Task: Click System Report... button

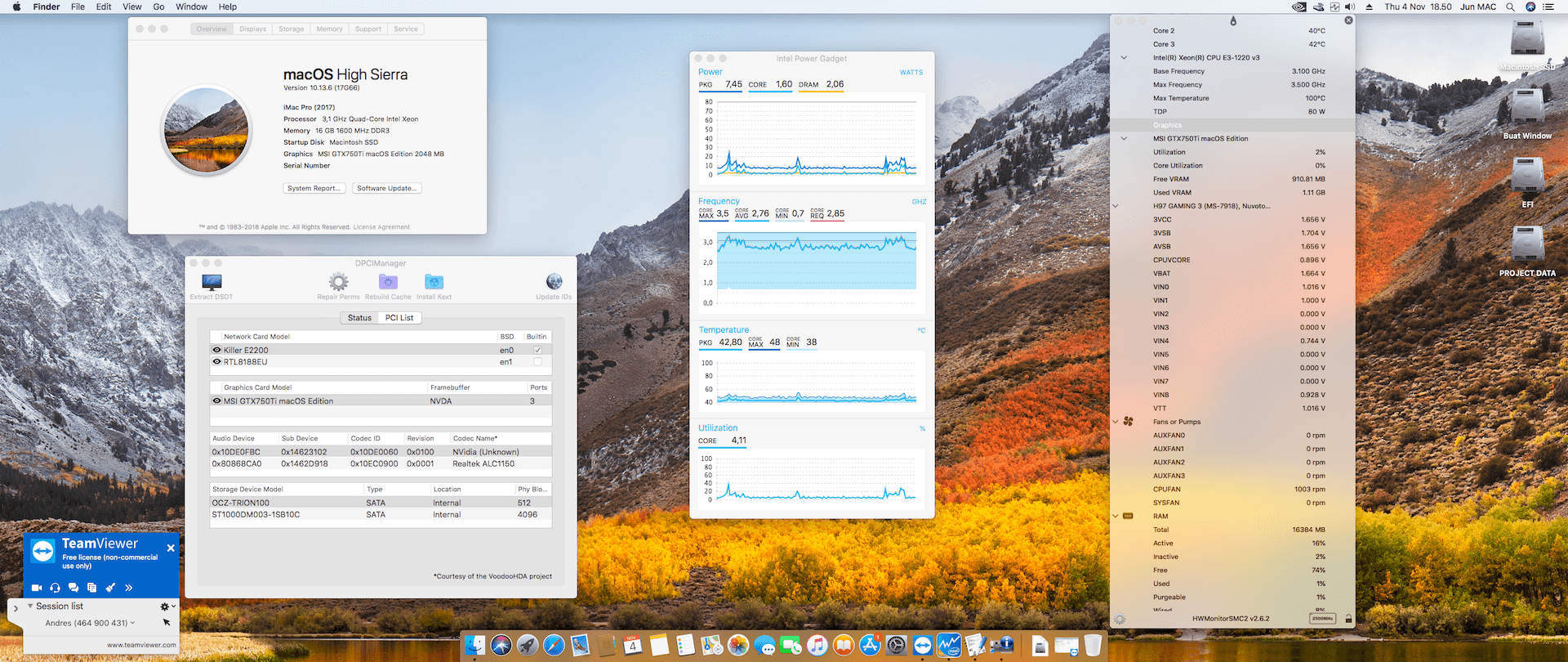Action: tap(315, 188)
